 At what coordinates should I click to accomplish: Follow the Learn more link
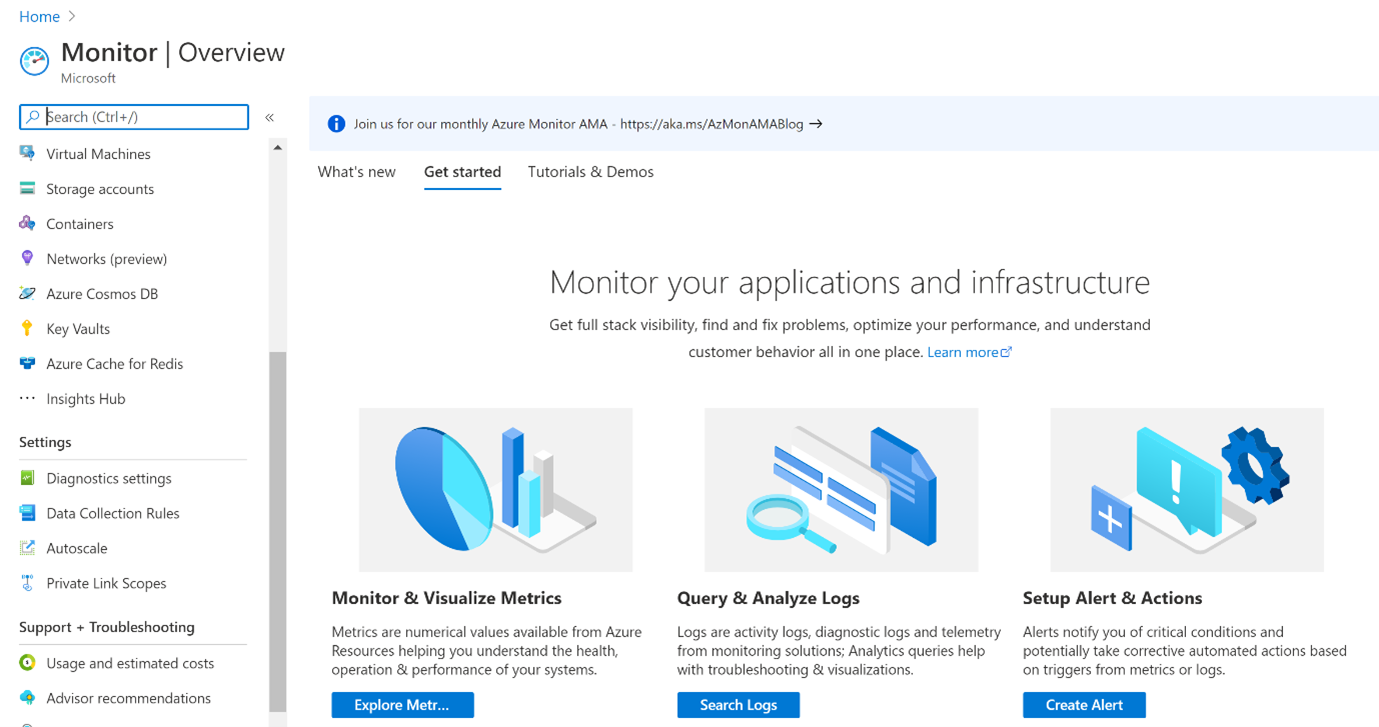(963, 352)
